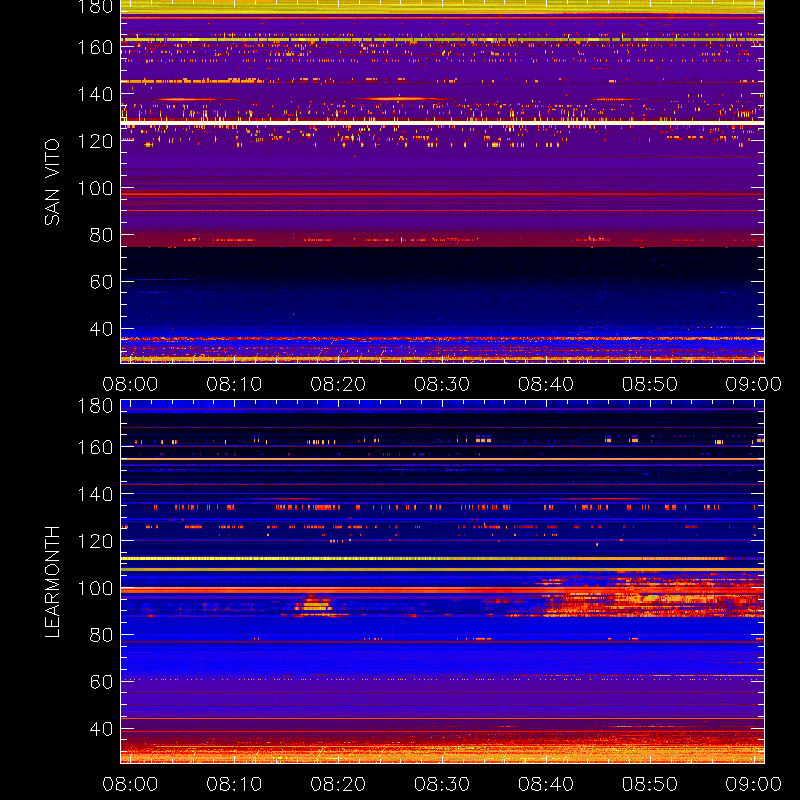Click the bright yellow line near 113 MHz in LEARMONTH
Viewport: 800px width, 800px height.
(x=423, y=559)
